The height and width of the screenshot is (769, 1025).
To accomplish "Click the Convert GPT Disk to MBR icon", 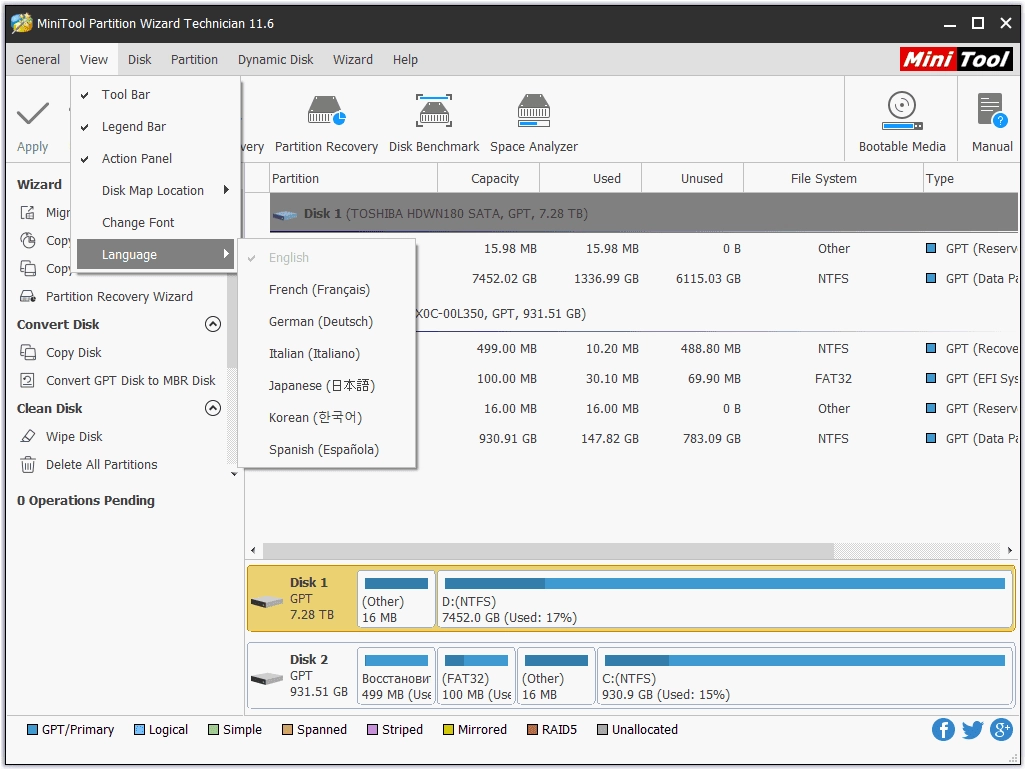I will click(27, 381).
